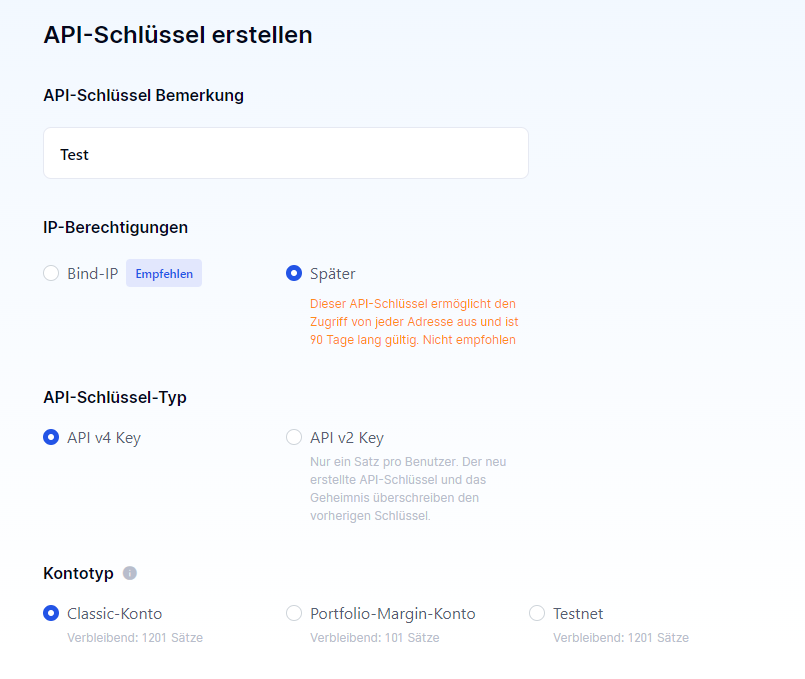Focus the API-Schlüssel Bemerkung text field
805x679 pixels.
pyautogui.click(x=285, y=154)
